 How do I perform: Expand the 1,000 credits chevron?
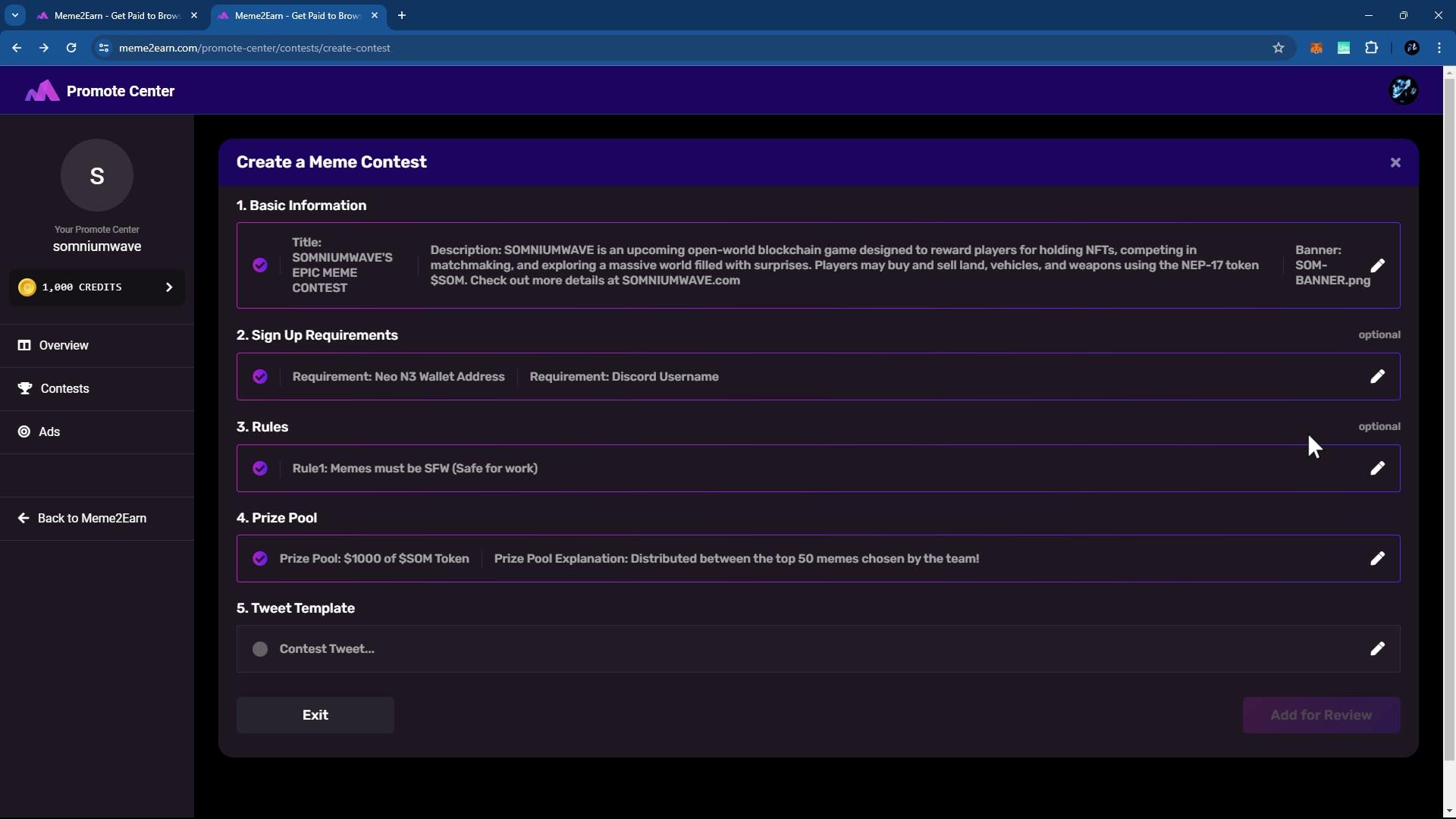tap(169, 287)
